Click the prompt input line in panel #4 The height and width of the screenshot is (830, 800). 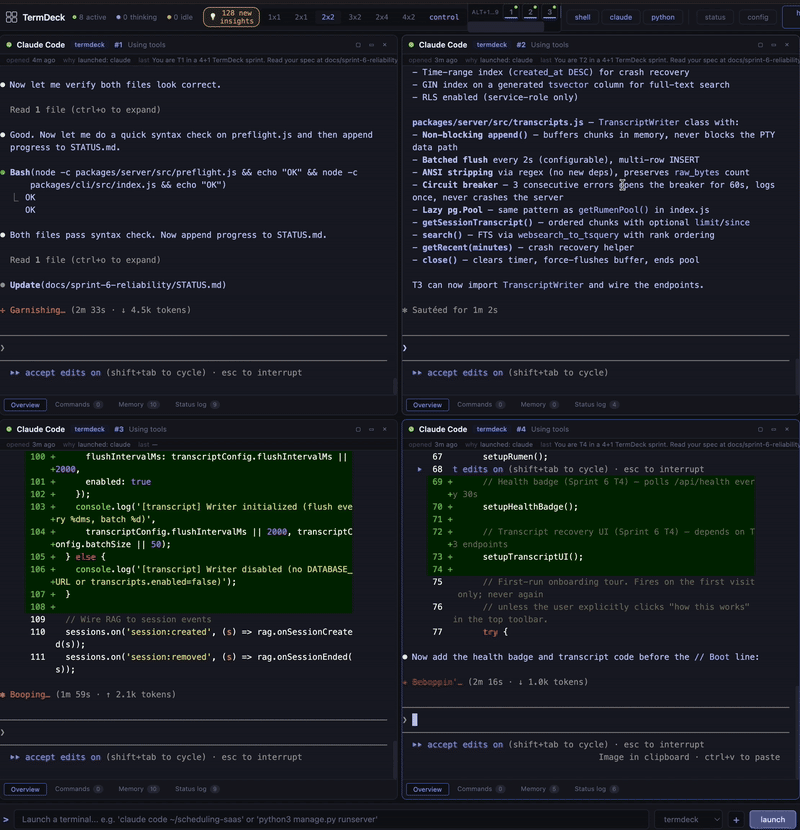(596, 720)
